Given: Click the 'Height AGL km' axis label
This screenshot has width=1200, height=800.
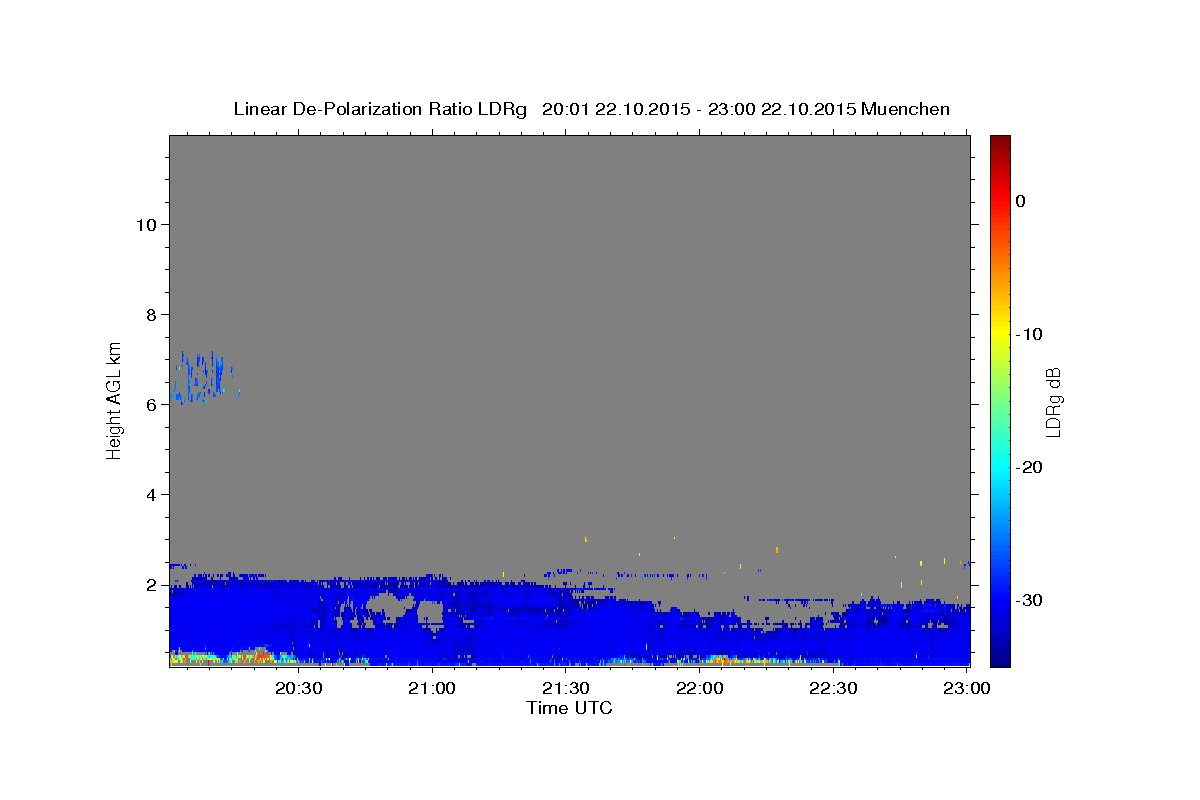Looking at the screenshot, I should point(115,399).
